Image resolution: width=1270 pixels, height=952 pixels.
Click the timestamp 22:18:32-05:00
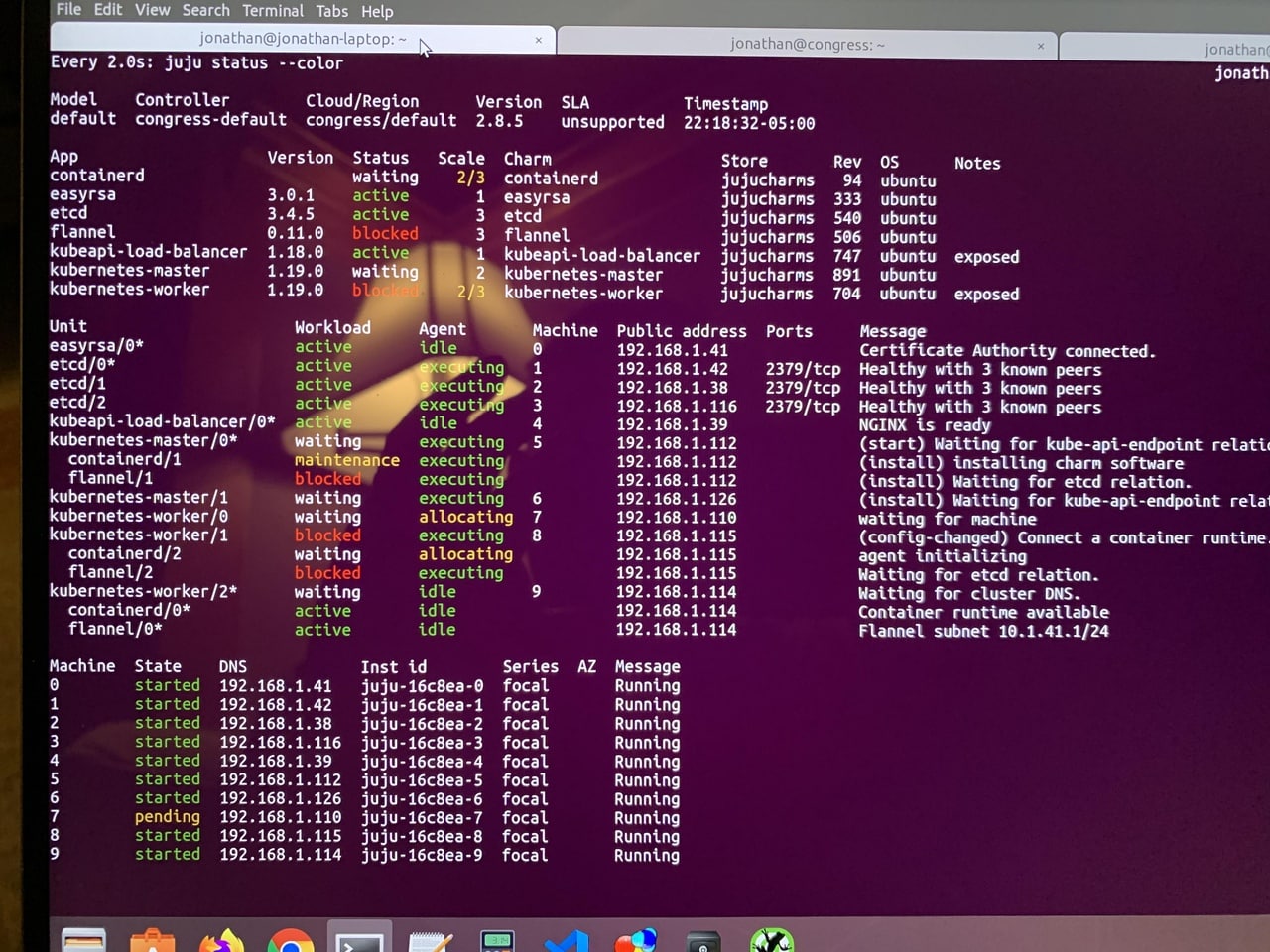point(749,123)
